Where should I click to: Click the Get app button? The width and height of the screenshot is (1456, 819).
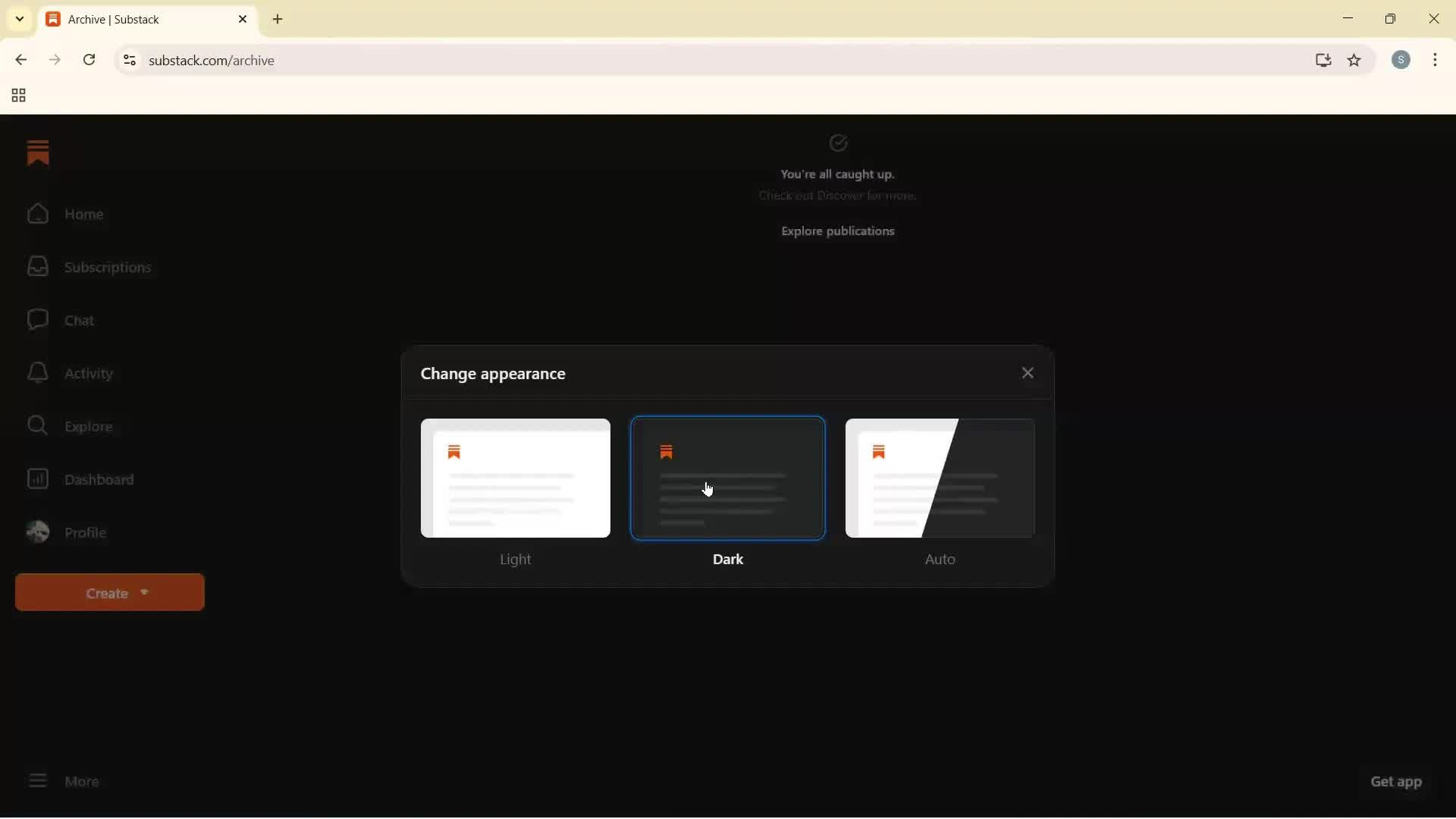pos(1396,782)
